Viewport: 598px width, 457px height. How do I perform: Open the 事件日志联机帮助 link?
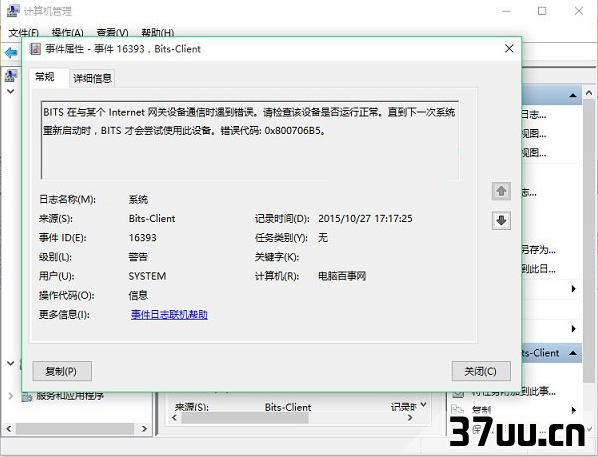[169, 315]
